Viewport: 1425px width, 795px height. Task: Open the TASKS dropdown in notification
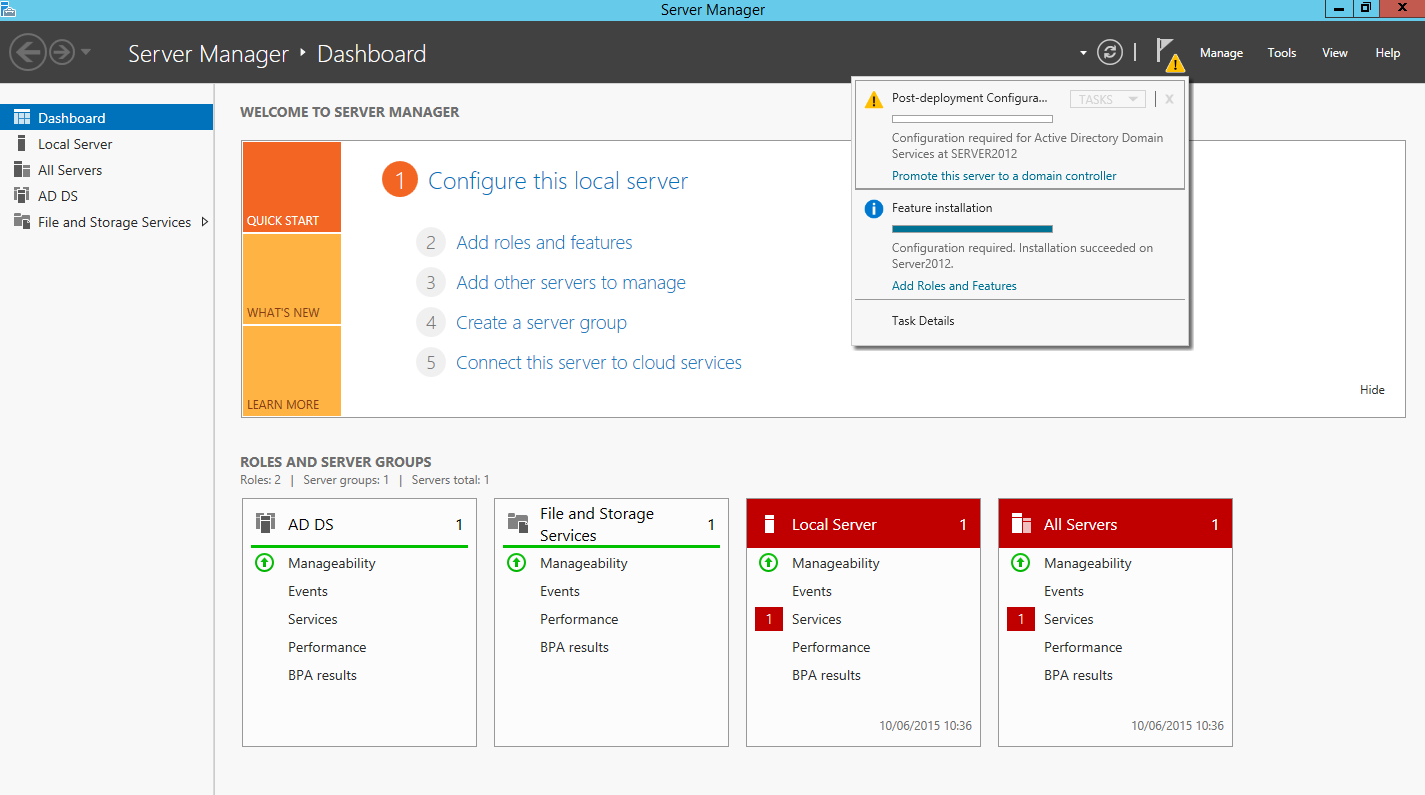click(1108, 99)
